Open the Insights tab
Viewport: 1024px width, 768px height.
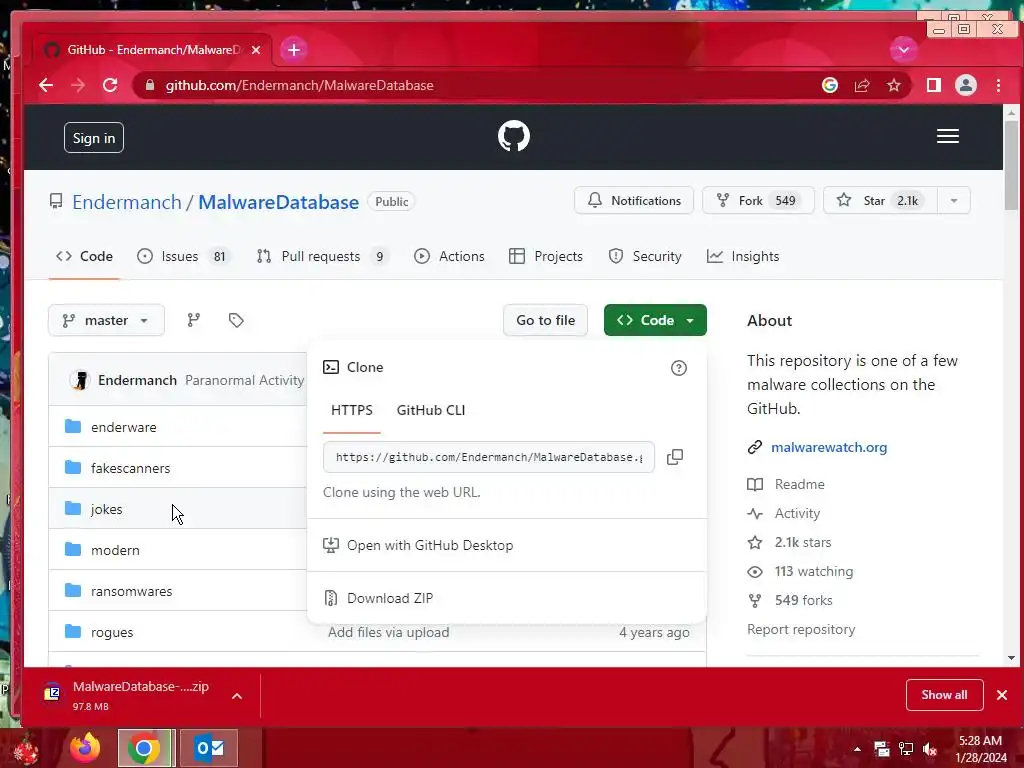tap(743, 256)
